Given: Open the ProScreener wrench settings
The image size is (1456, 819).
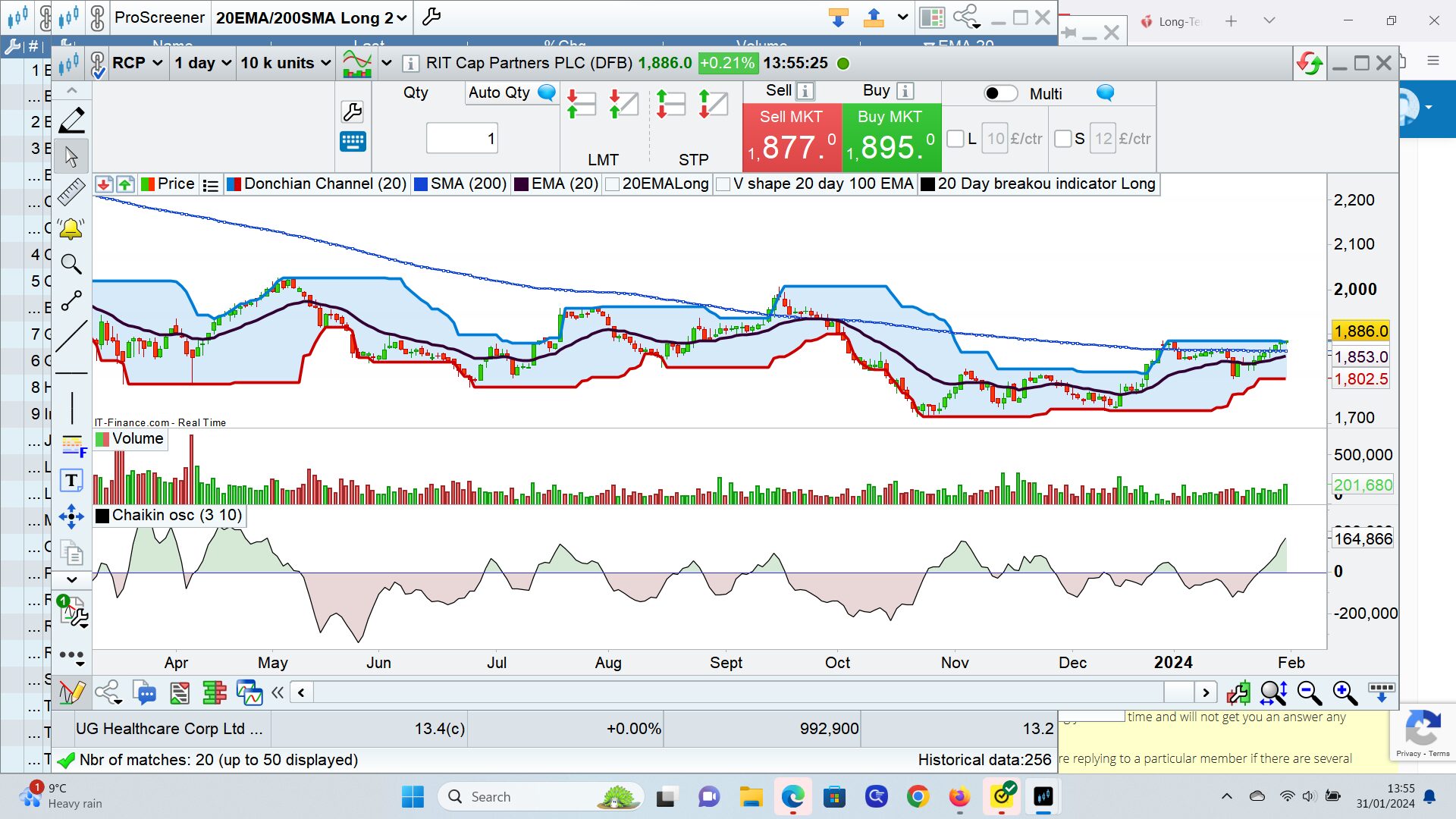Looking at the screenshot, I should click(x=431, y=17).
